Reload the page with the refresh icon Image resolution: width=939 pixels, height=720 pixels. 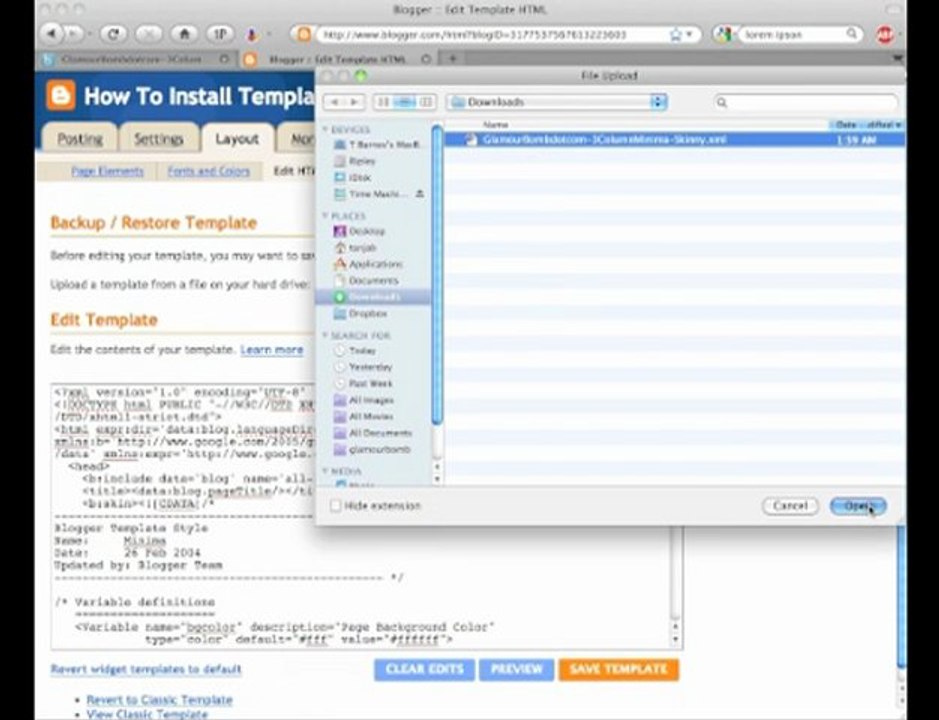(x=113, y=34)
